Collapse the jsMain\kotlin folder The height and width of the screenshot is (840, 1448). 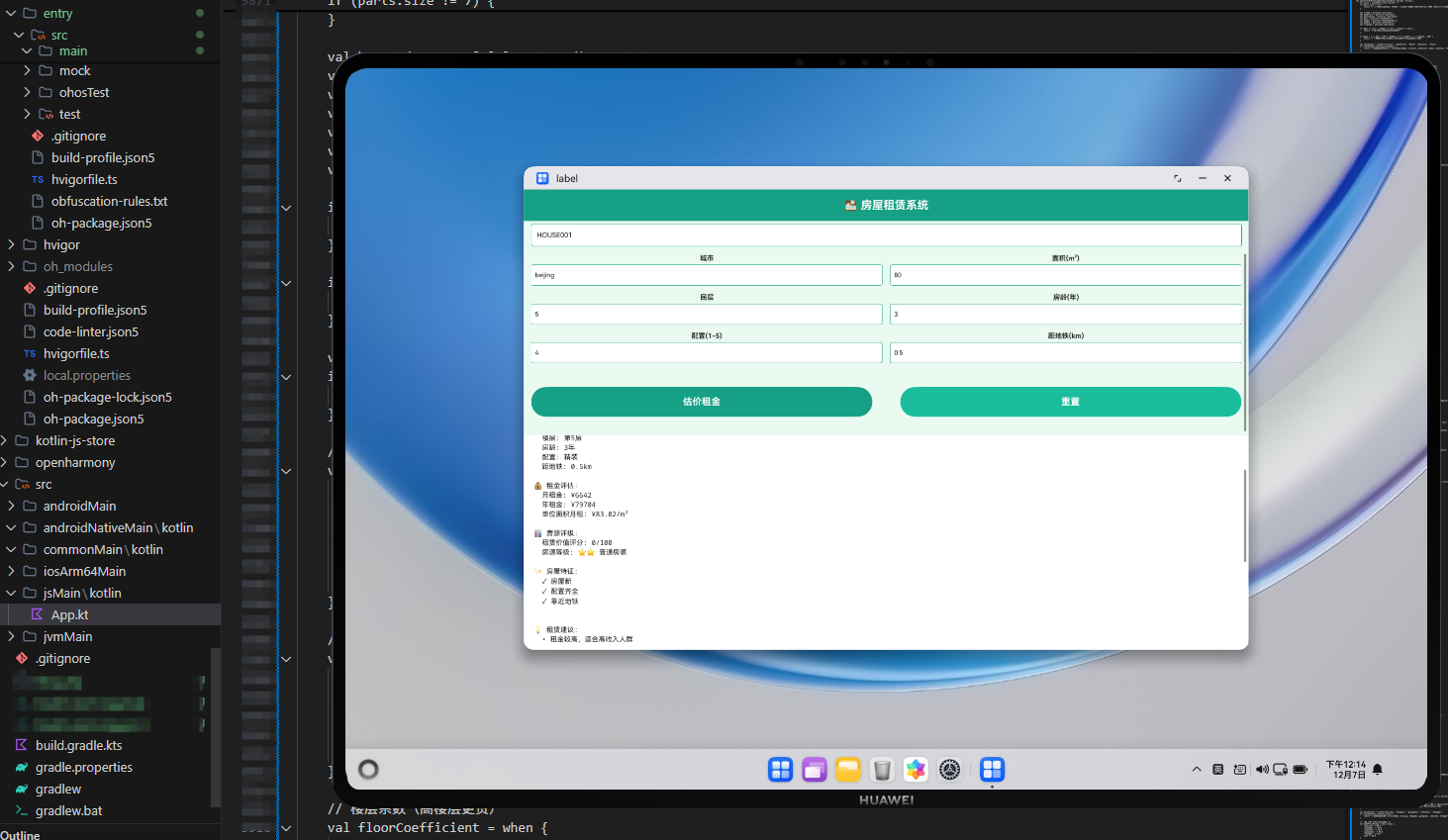(11, 593)
